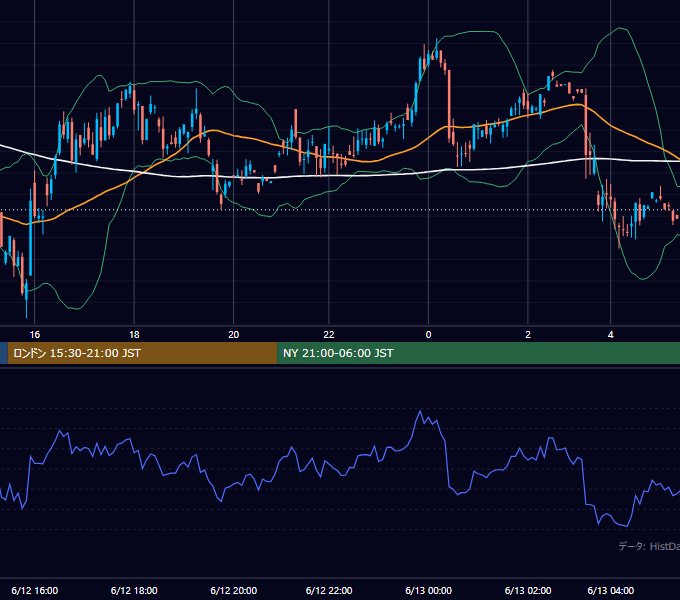This screenshot has height=600, width=680.
Task: Click the 2 hour label on time axis
Action: click(528, 335)
